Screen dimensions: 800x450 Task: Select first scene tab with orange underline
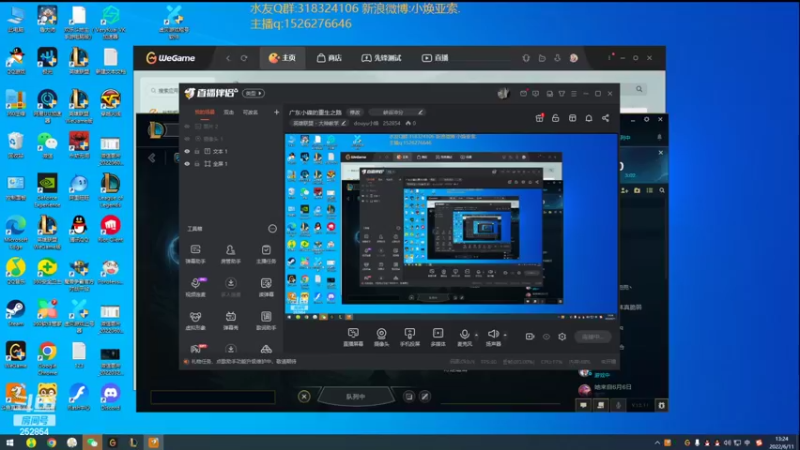point(205,112)
